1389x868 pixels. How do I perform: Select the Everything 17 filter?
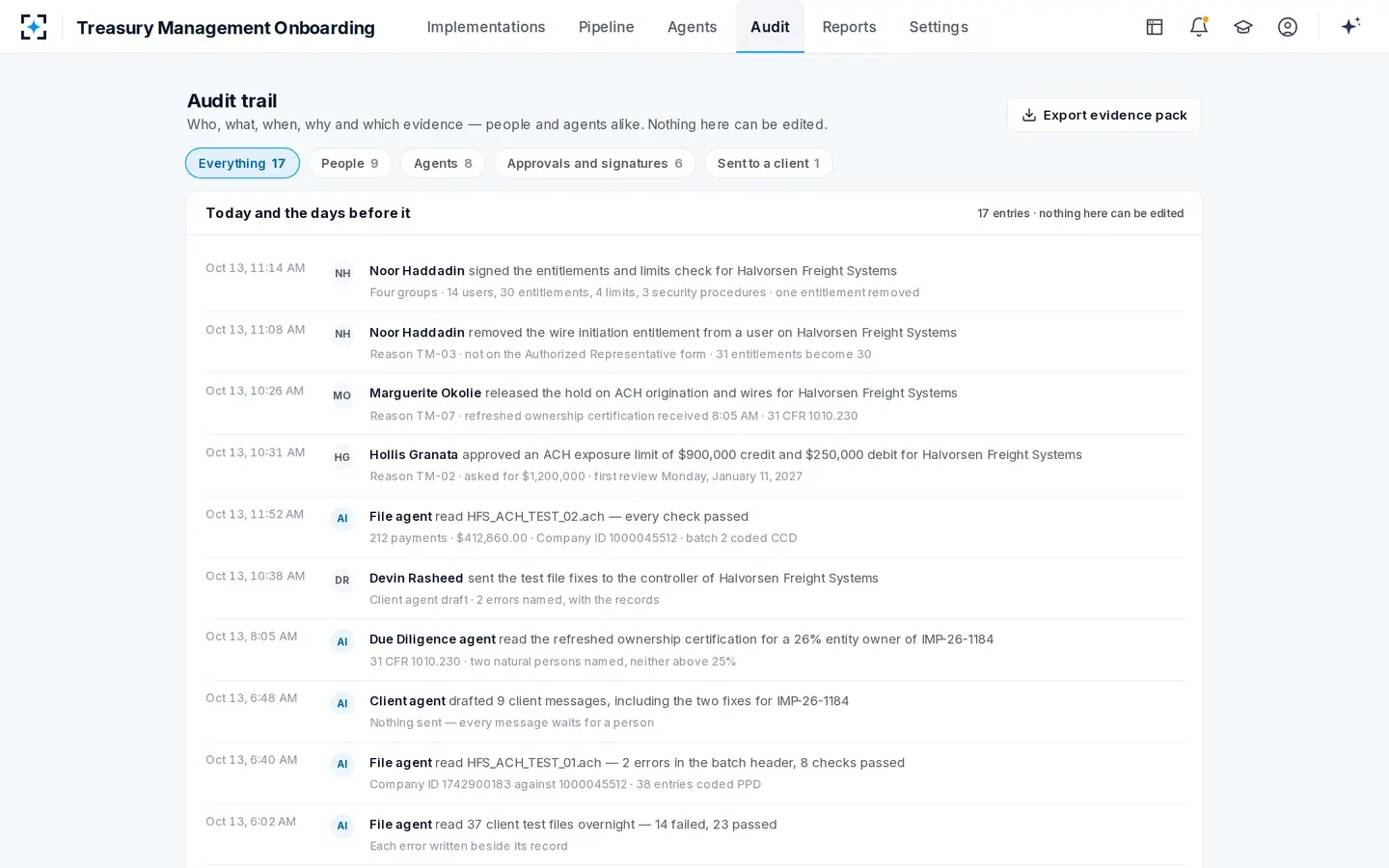pos(242,163)
